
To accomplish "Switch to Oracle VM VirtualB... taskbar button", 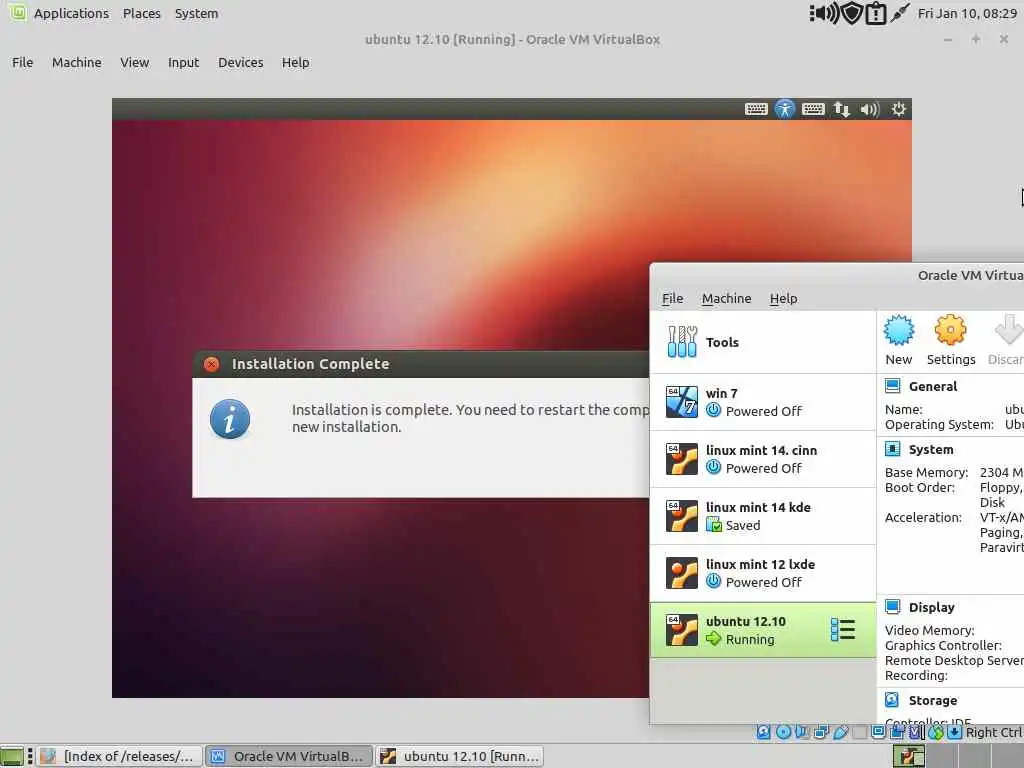I will coord(289,756).
